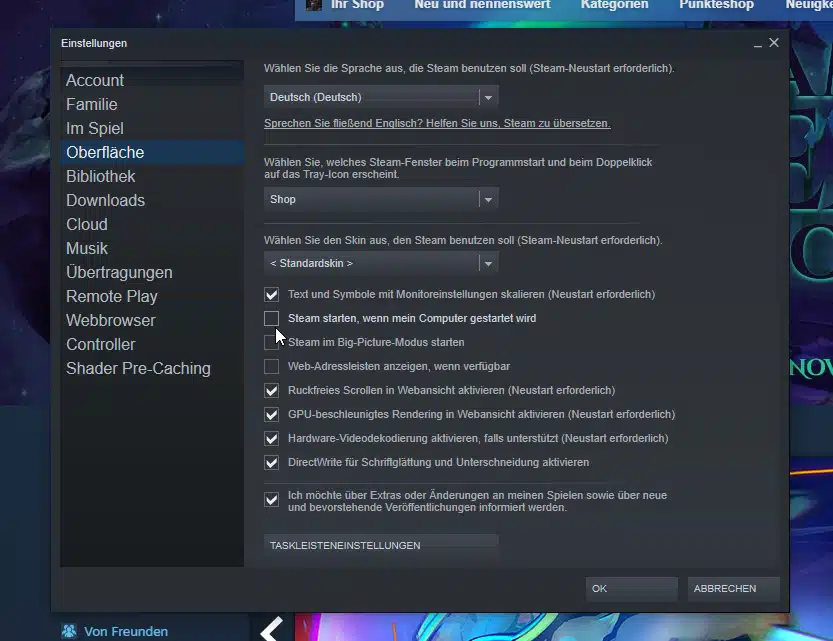Click the arrow of the Deutsch dropdown

[488, 98]
